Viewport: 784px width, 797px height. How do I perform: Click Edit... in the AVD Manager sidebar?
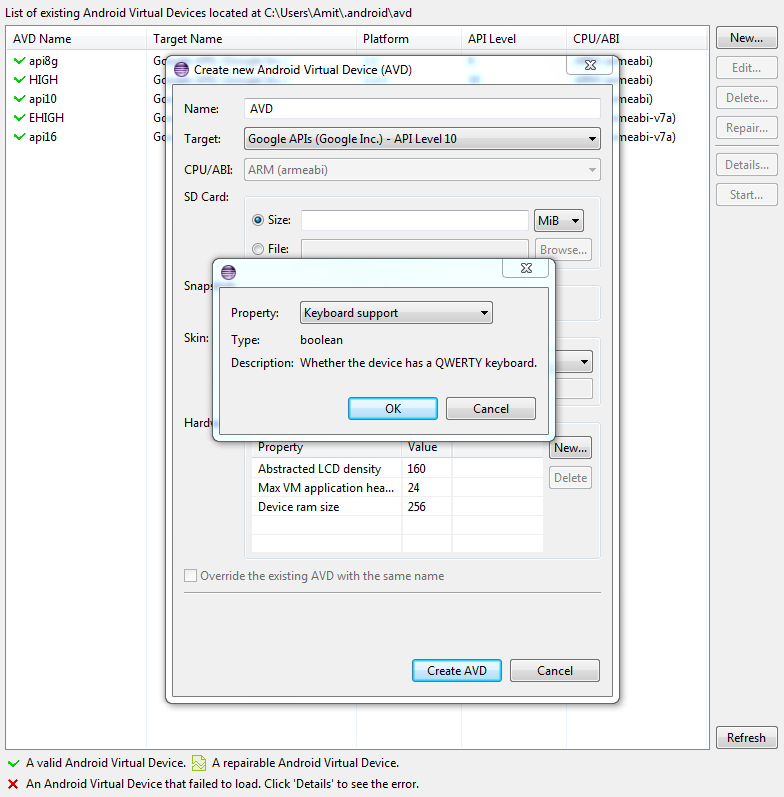point(746,68)
